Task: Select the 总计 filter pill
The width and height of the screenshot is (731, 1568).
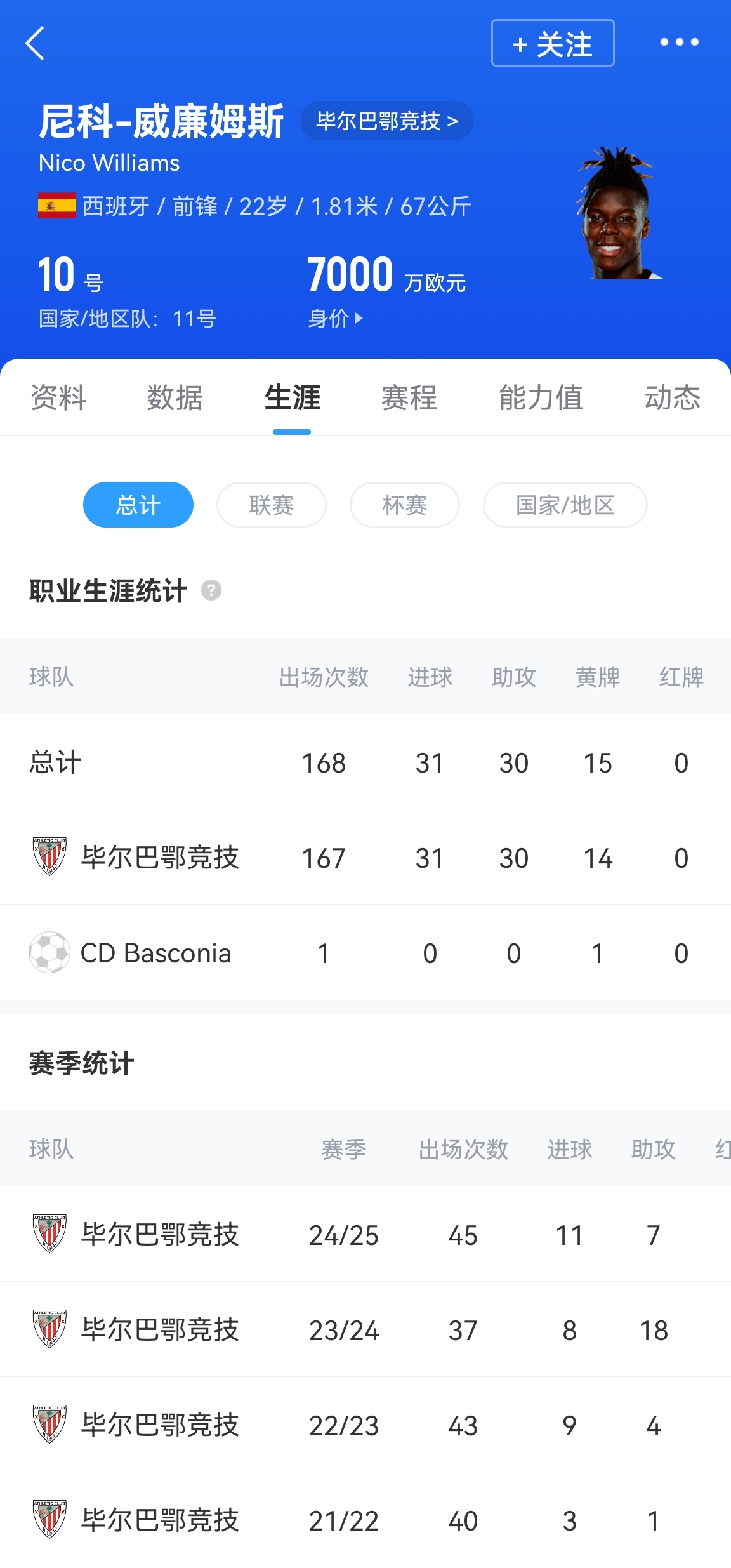Action: pos(138,505)
